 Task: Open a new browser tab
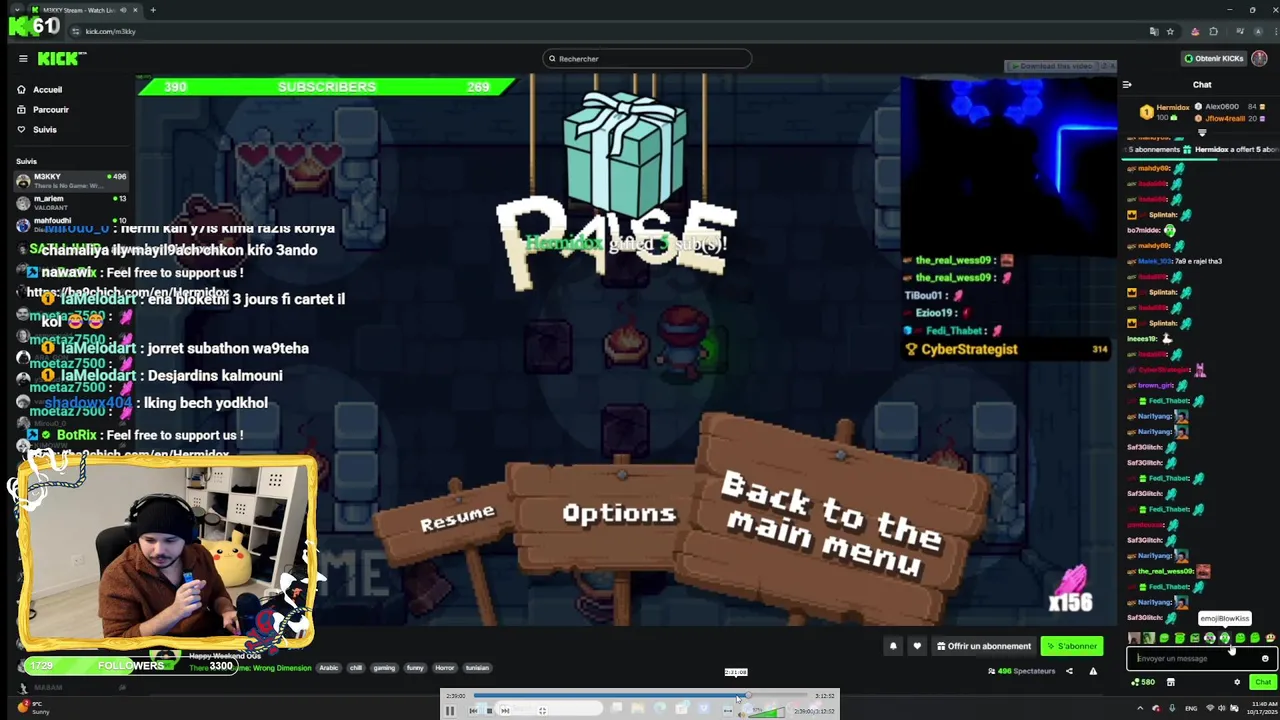pos(153,10)
